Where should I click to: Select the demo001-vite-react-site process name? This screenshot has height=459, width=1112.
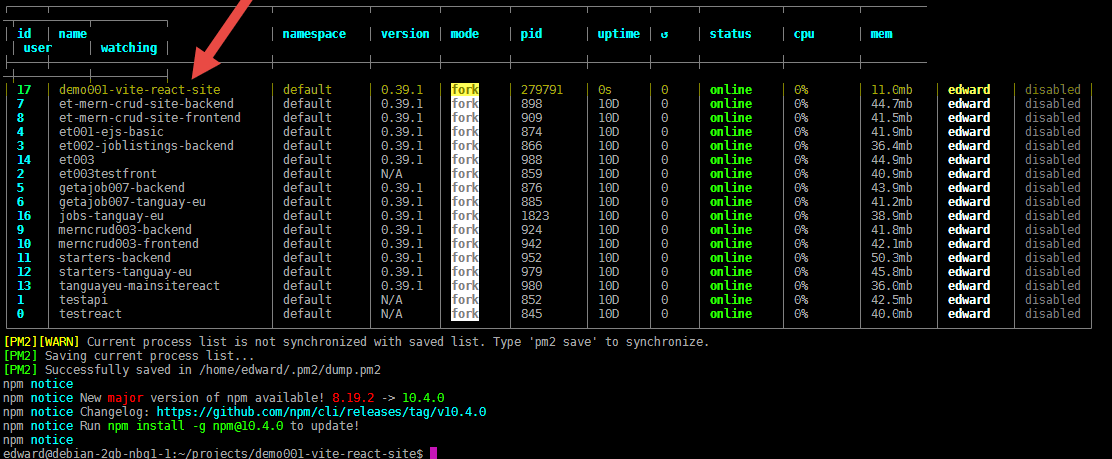coord(139,90)
